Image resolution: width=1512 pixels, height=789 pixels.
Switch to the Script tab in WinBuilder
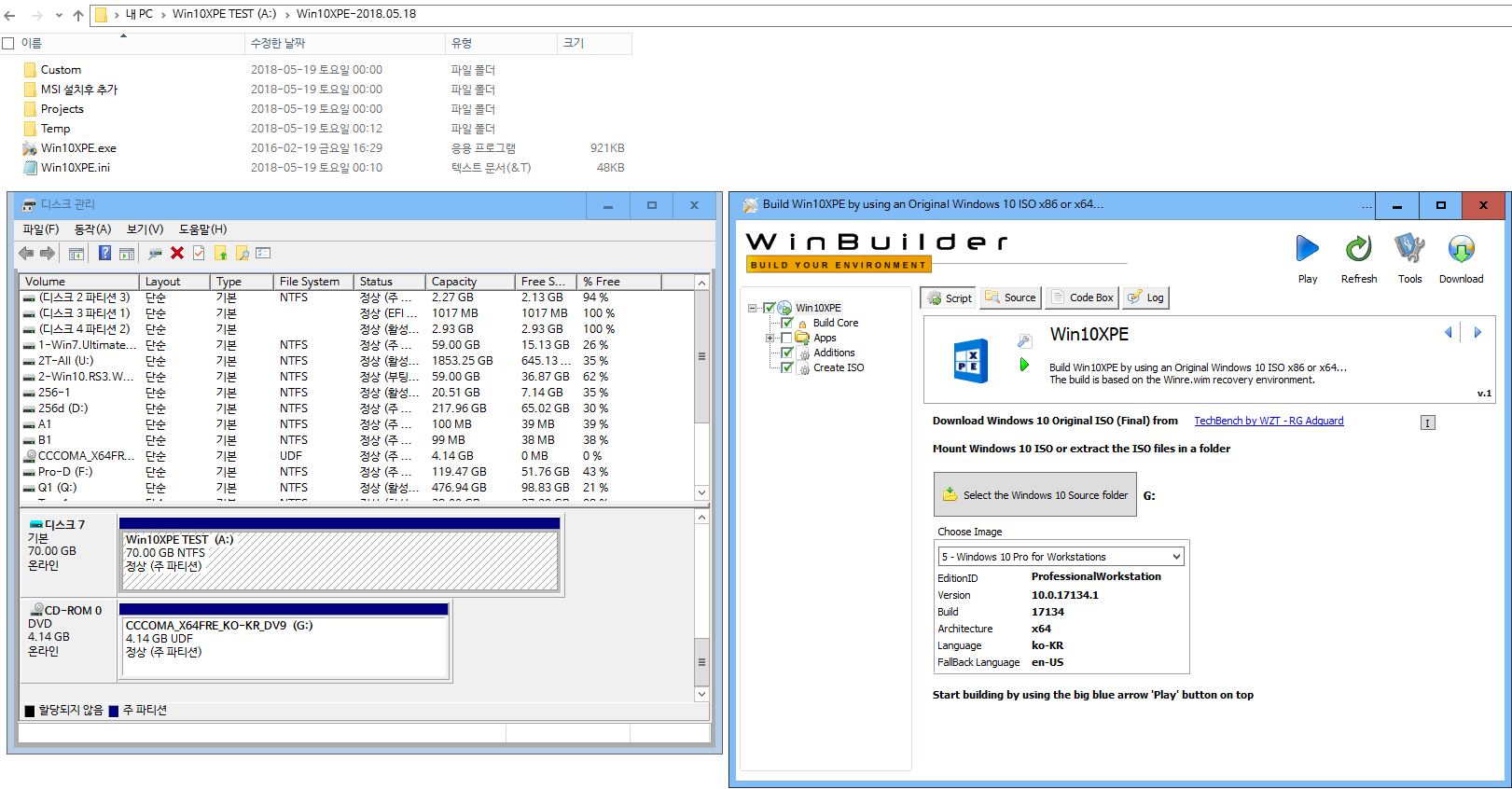[949, 298]
